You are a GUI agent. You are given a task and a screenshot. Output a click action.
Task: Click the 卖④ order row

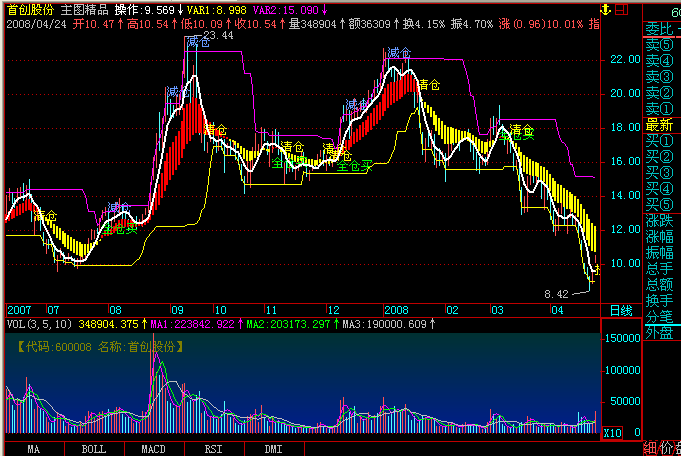tap(659, 61)
